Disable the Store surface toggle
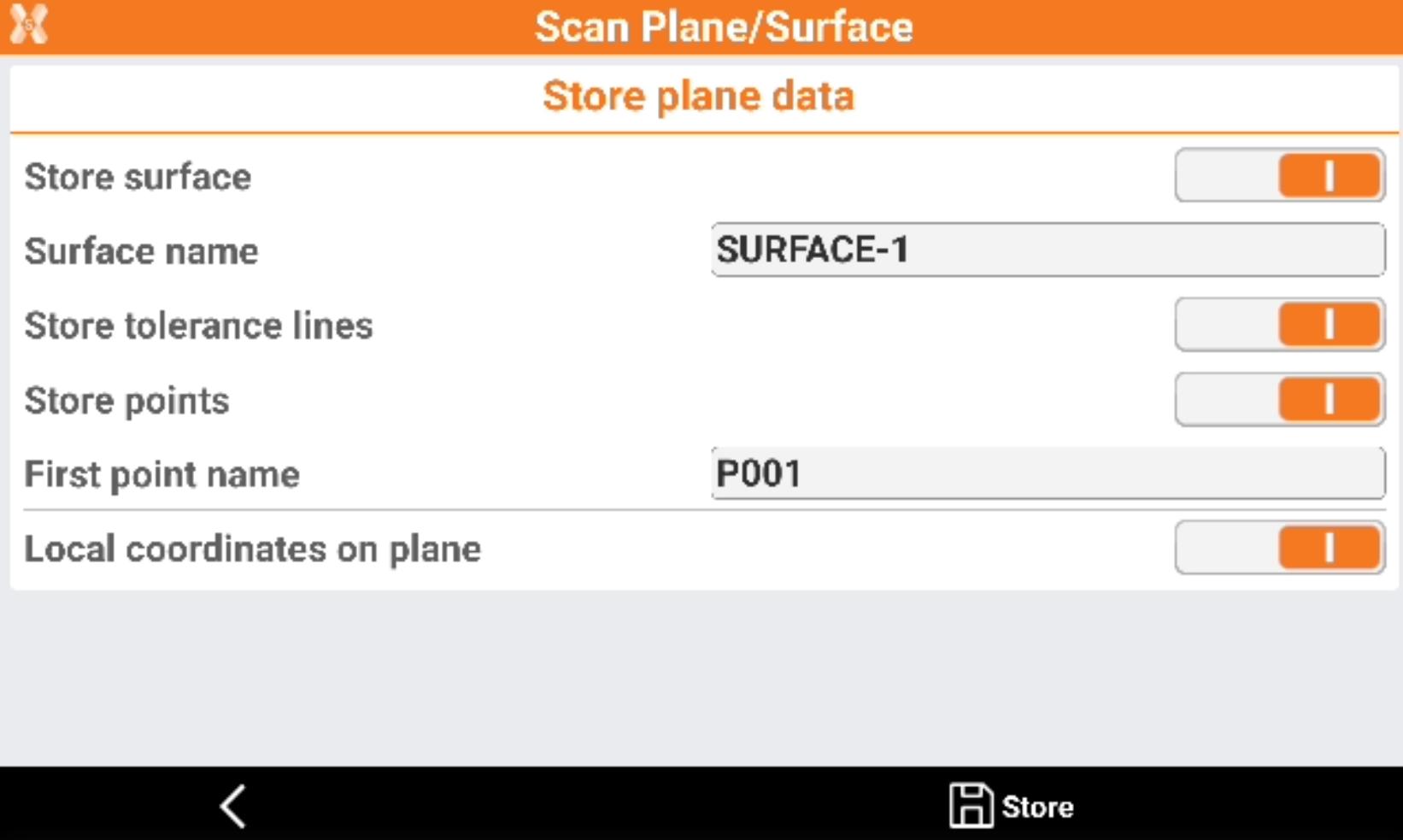Screen dimensions: 1403x840 [1279, 175]
